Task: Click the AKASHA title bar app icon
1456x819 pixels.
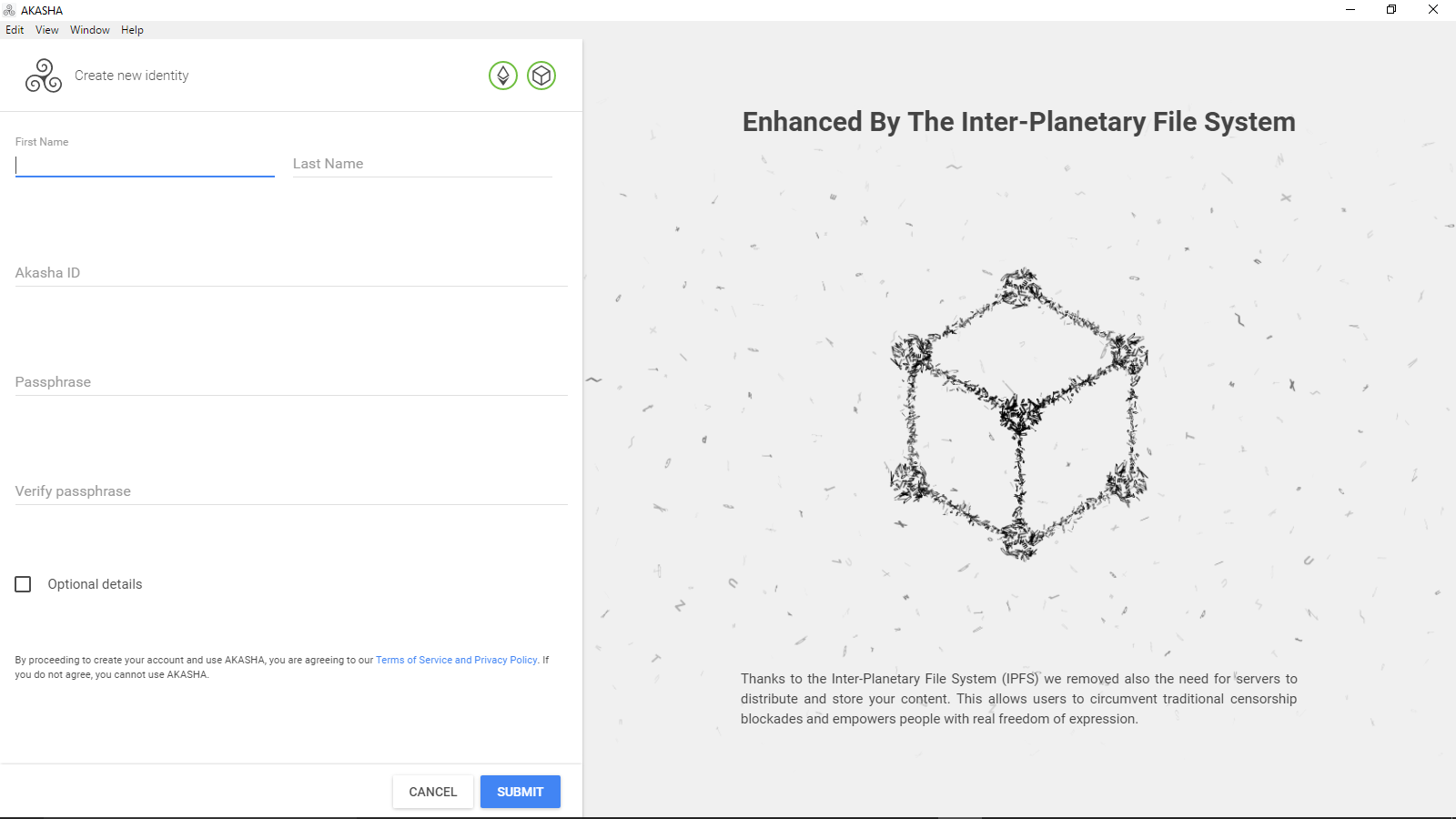Action: point(9,10)
